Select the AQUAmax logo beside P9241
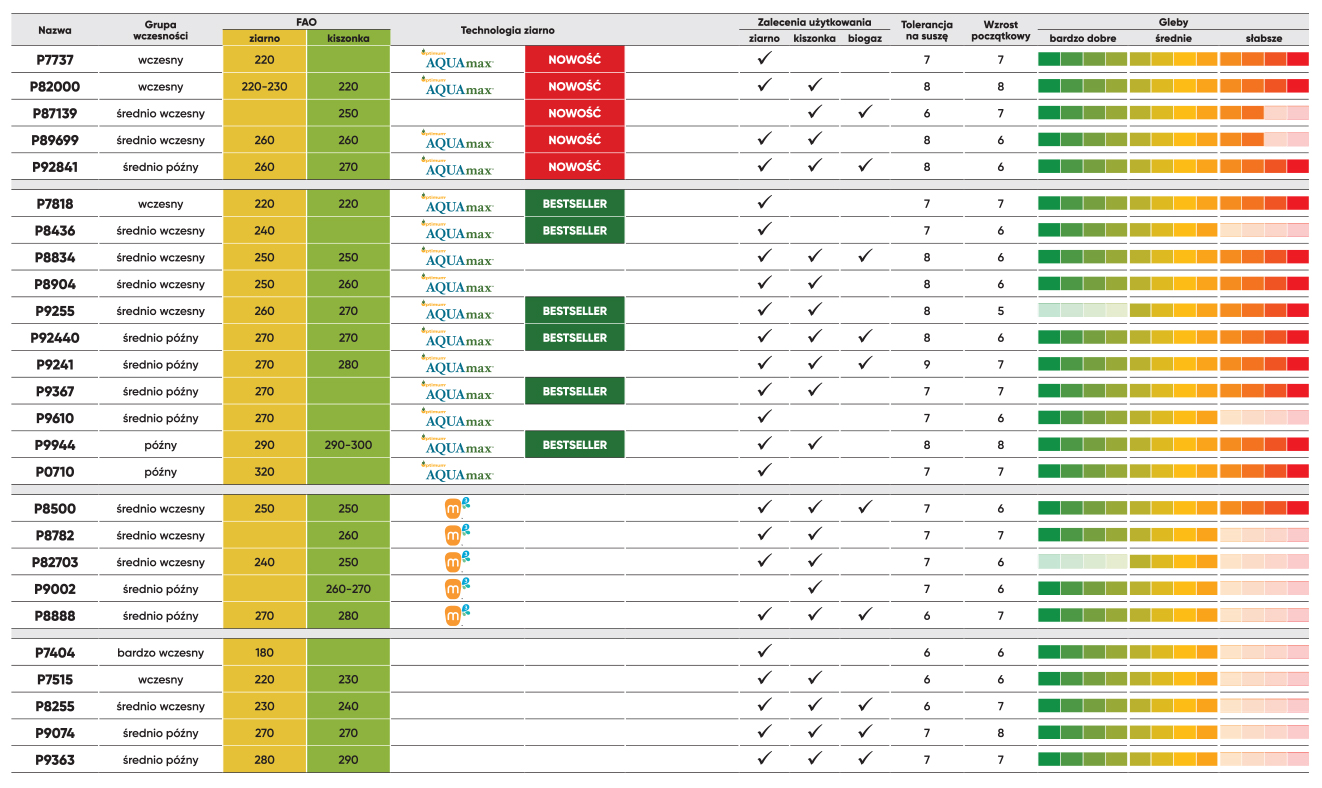Viewport: 1322px width, 788px height. pos(458,365)
